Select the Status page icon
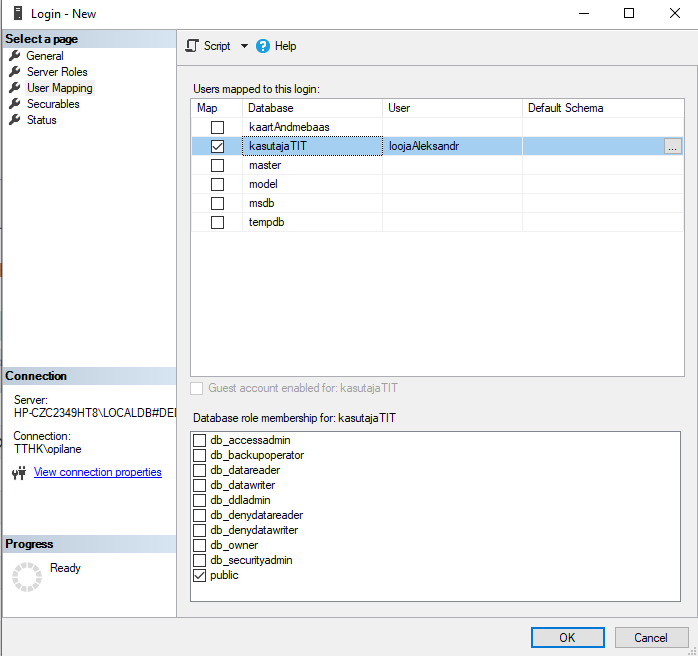 coord(15,120)
